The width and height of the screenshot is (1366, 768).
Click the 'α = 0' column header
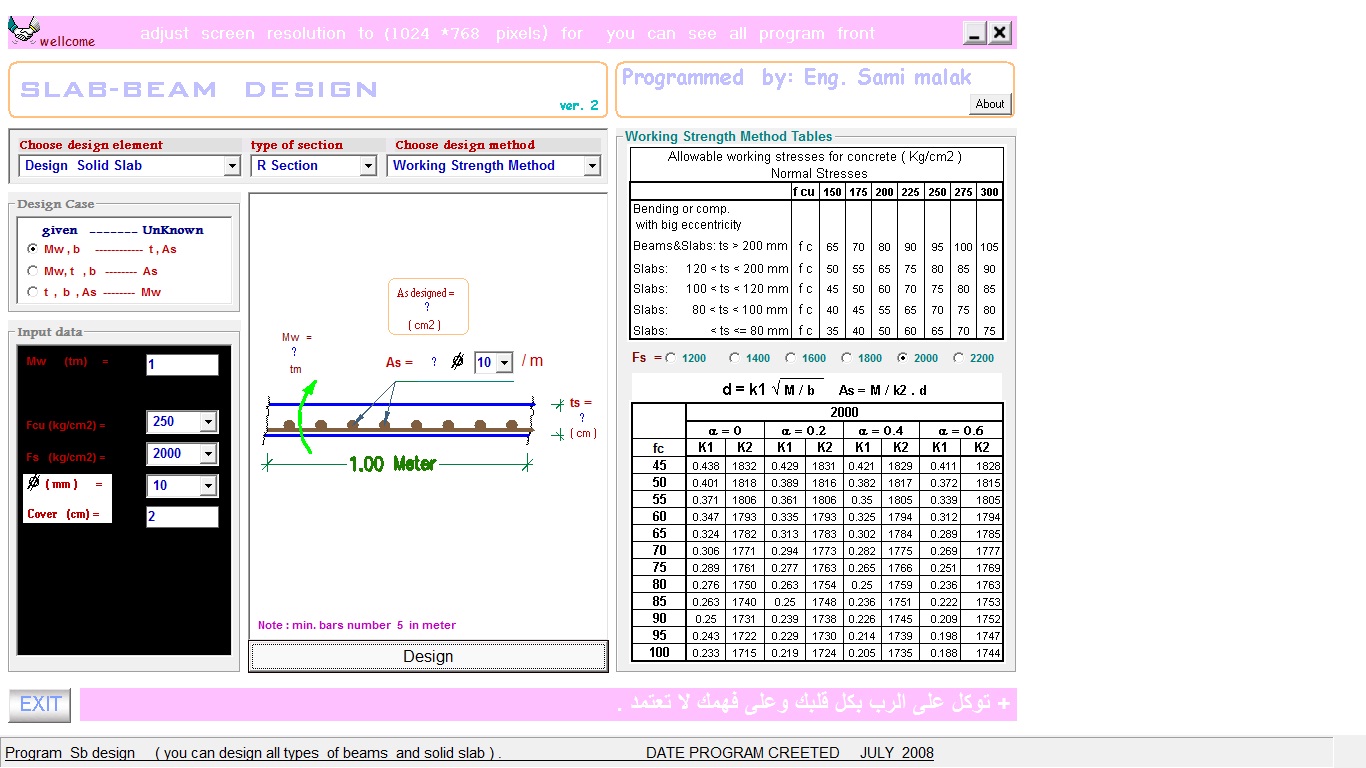[x=725, y=430]
